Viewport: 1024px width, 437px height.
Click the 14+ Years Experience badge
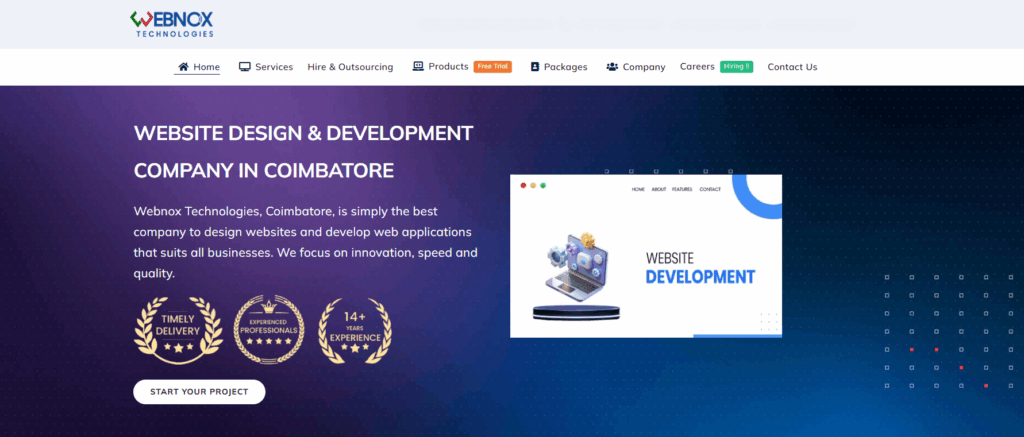click(354, 329)
